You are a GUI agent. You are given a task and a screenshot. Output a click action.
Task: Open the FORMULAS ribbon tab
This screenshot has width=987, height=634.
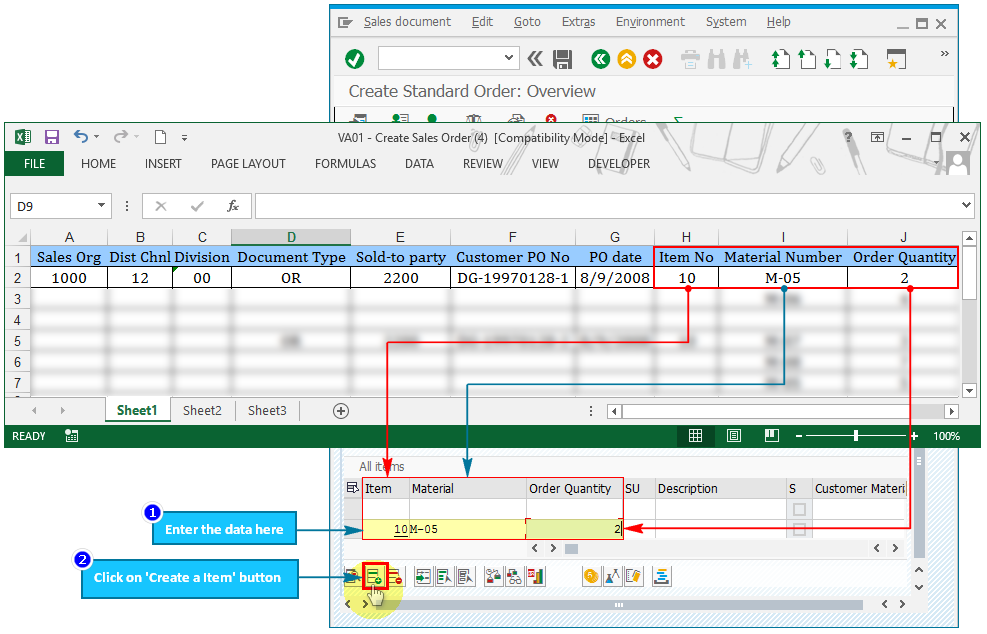pos(345,164)
